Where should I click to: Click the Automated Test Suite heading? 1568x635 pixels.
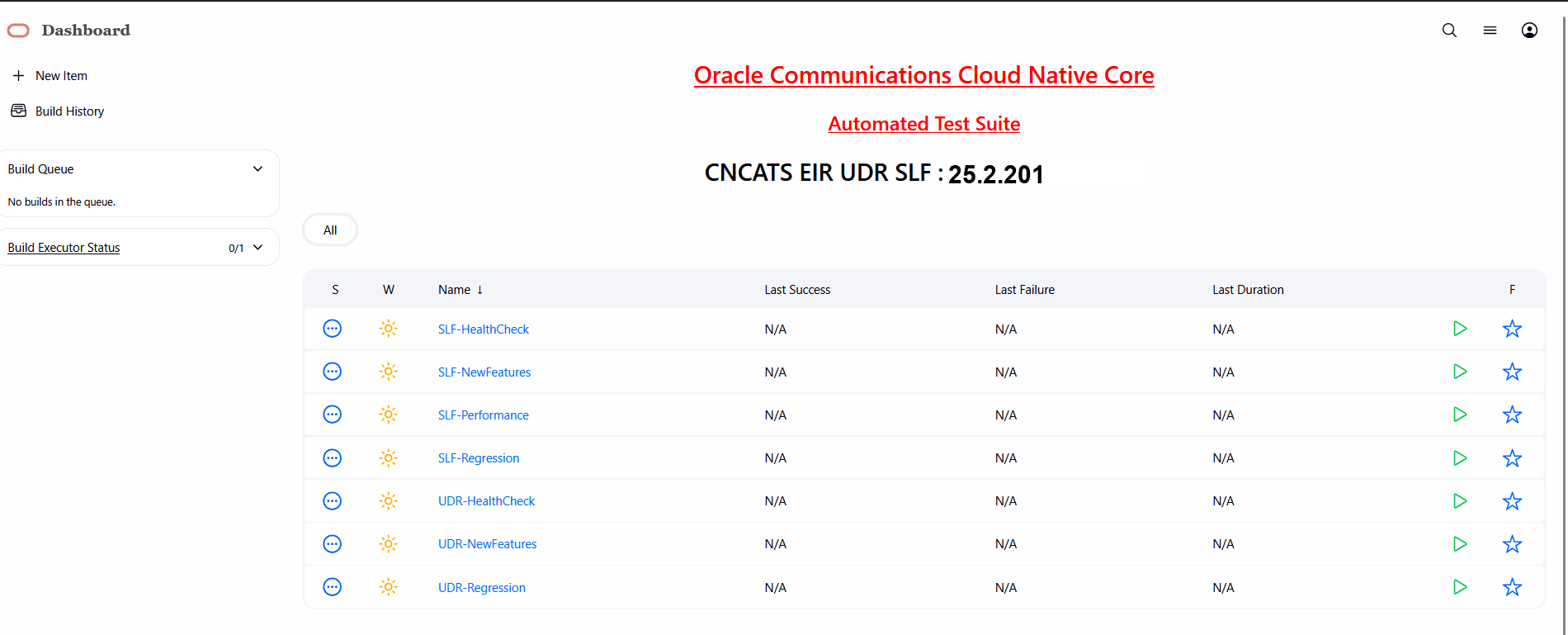coord(923,124)
